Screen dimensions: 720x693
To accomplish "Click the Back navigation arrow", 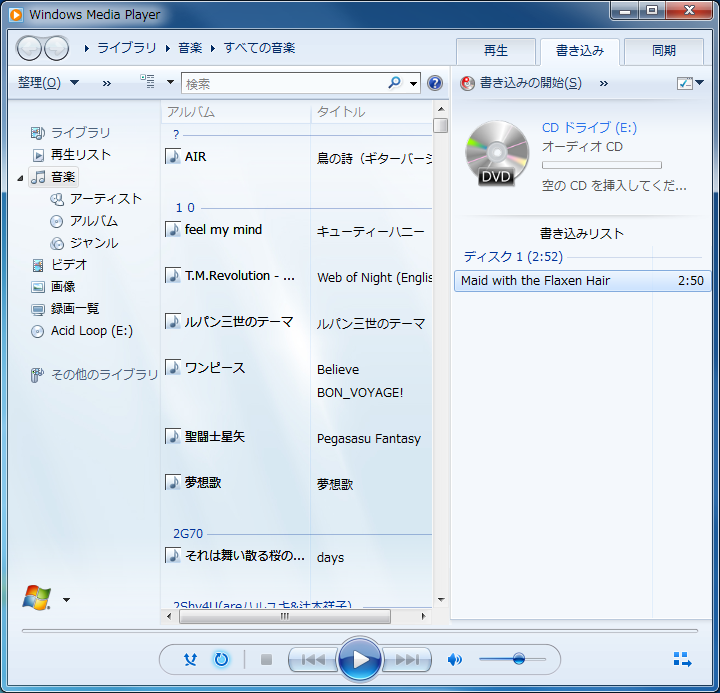I will [x=29, y=48].
